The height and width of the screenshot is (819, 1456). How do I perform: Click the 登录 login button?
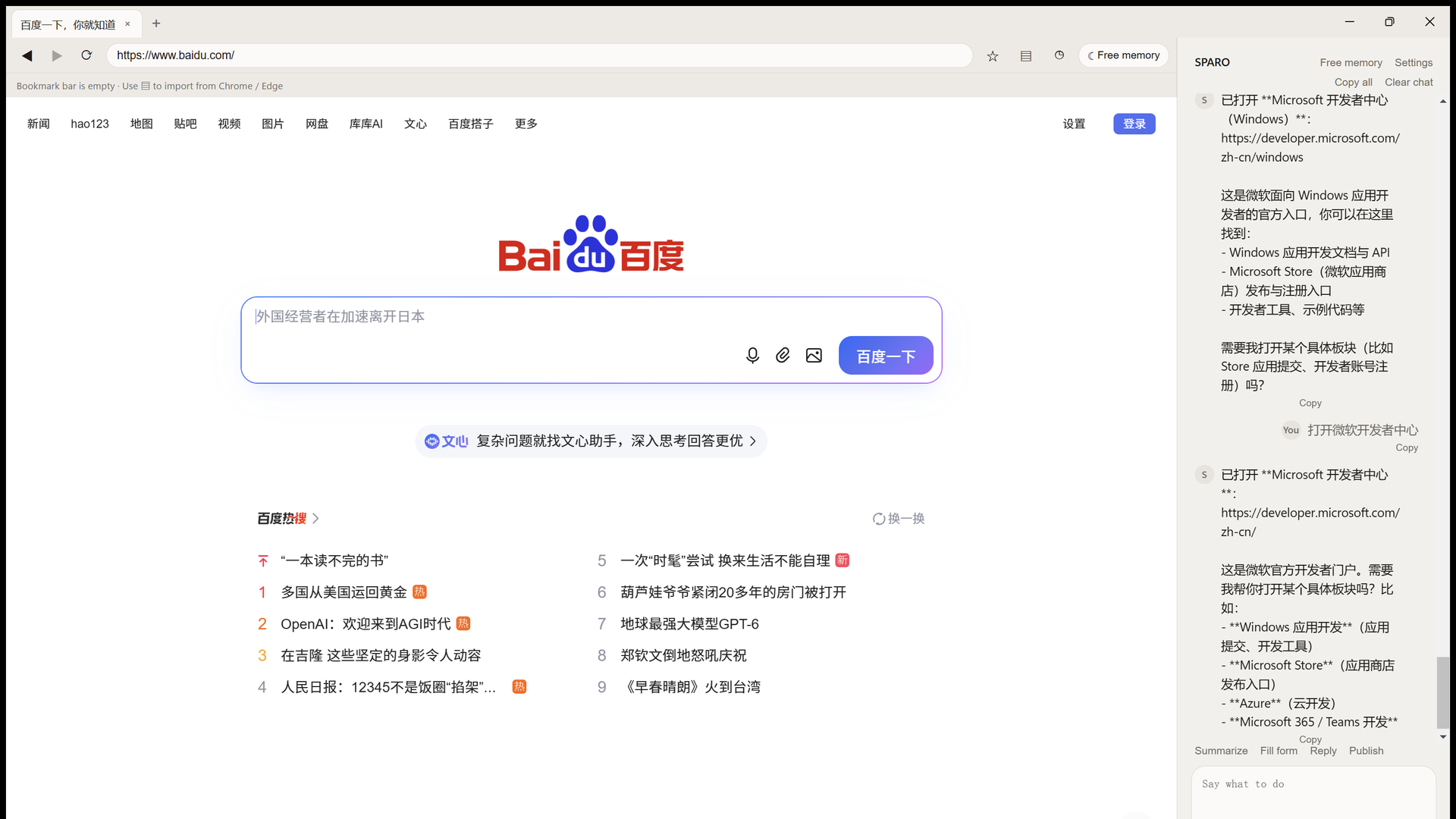point(1134,124)
